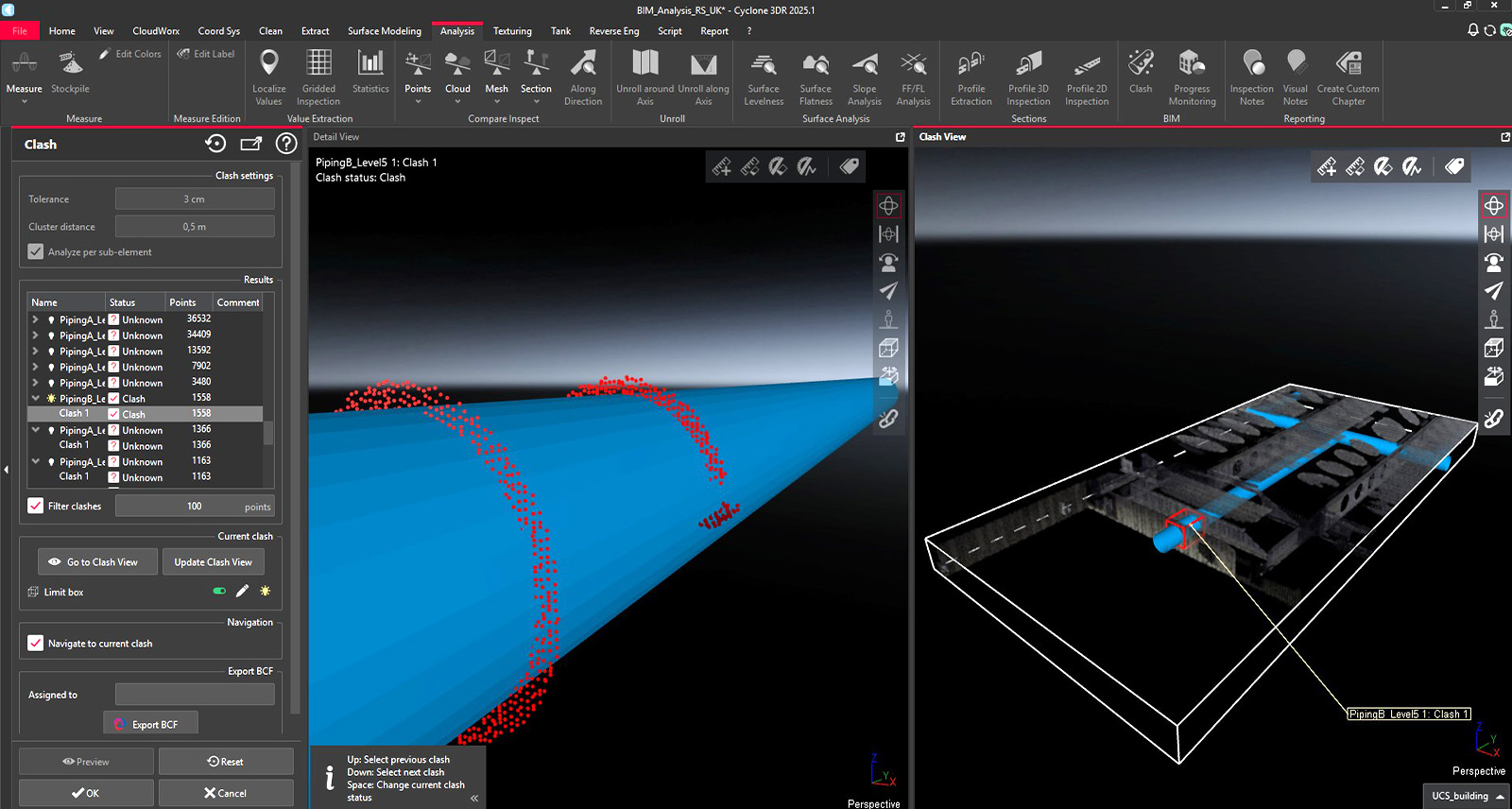Edit the limit box with pencil icon
Image resolution: width=1512 pixels, height=809 pixels.
242,591
